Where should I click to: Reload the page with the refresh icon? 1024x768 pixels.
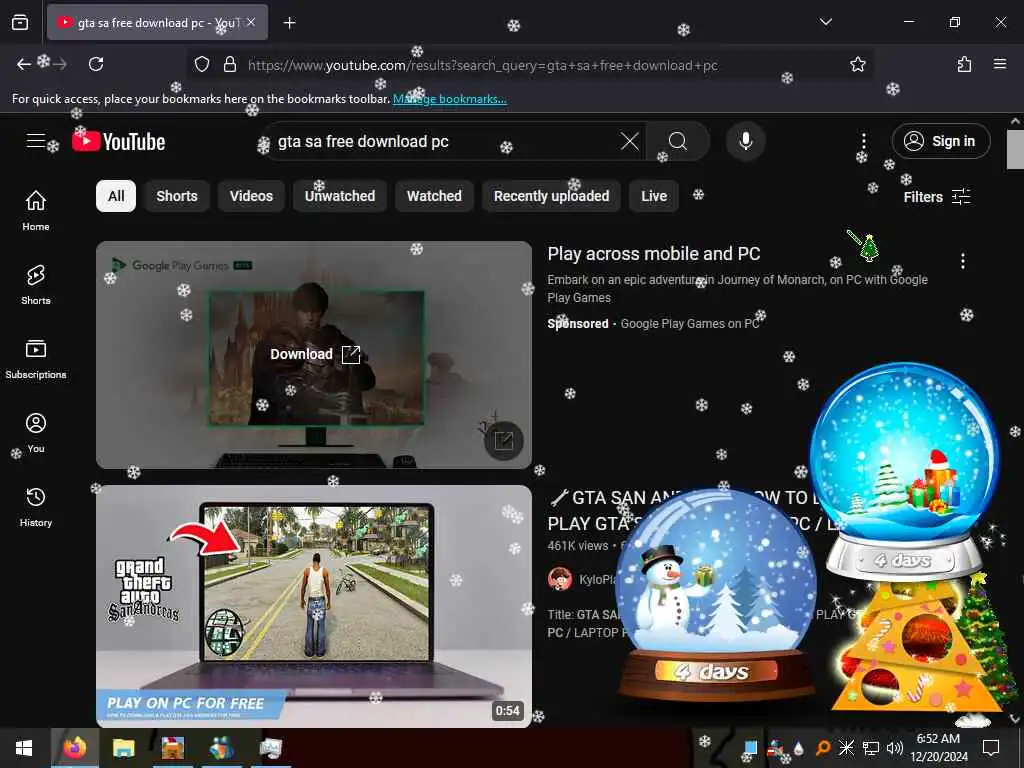coord(96,64)
